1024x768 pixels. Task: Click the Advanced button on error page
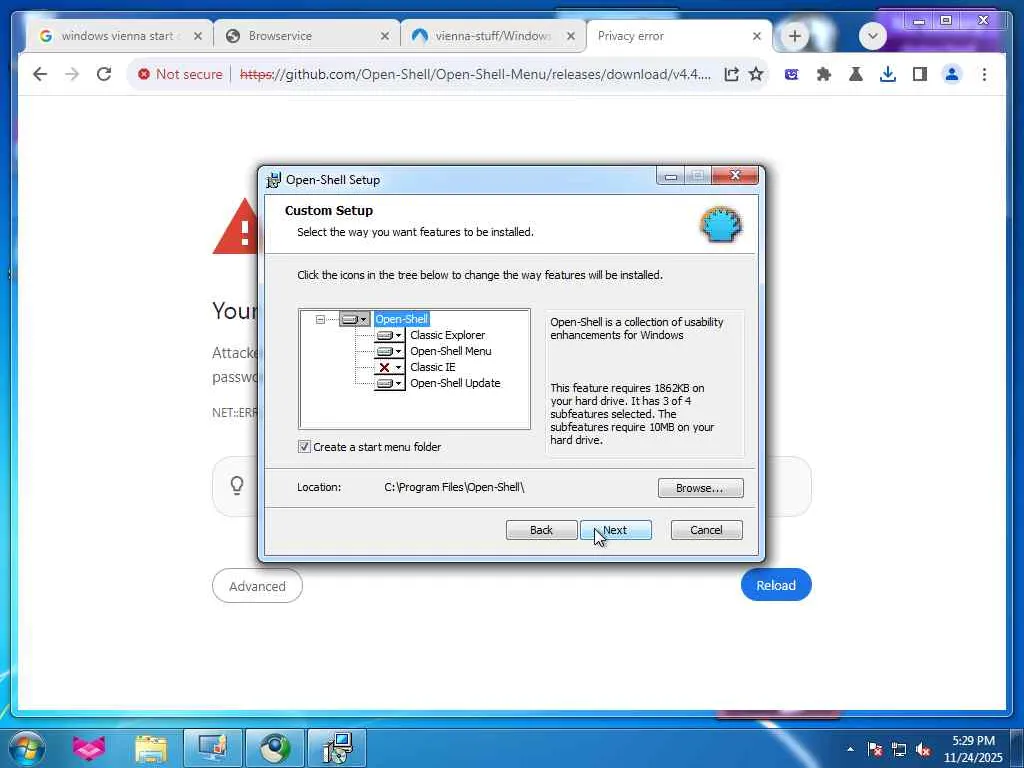(257, 586)
